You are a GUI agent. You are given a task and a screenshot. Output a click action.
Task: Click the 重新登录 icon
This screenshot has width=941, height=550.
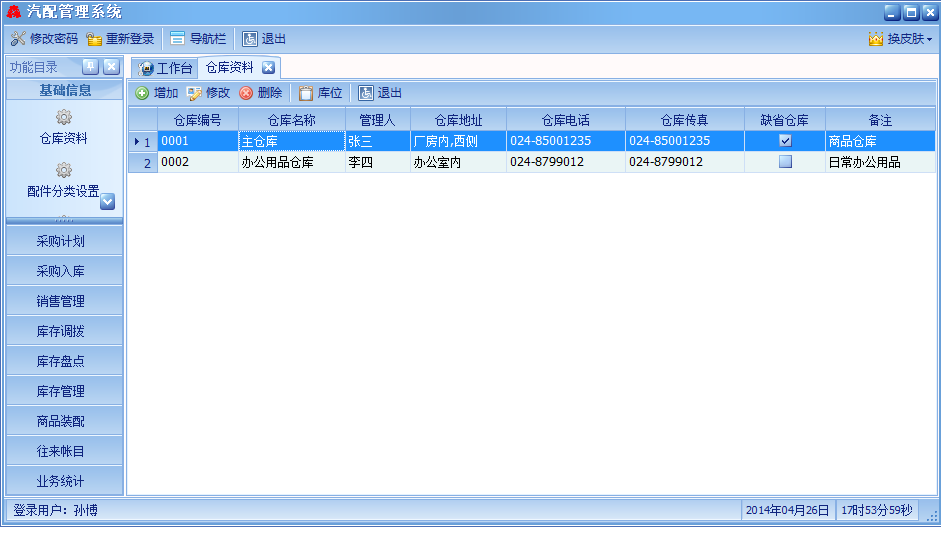(95, 39)
